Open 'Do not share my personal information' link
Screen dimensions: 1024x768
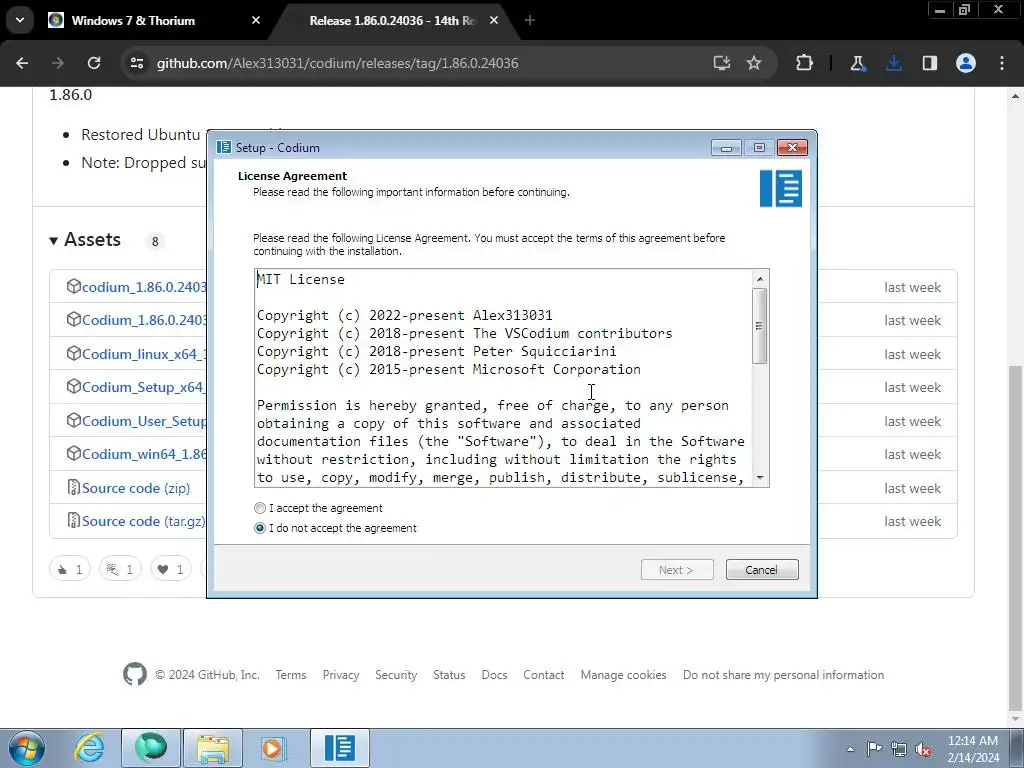pos(784,675)
